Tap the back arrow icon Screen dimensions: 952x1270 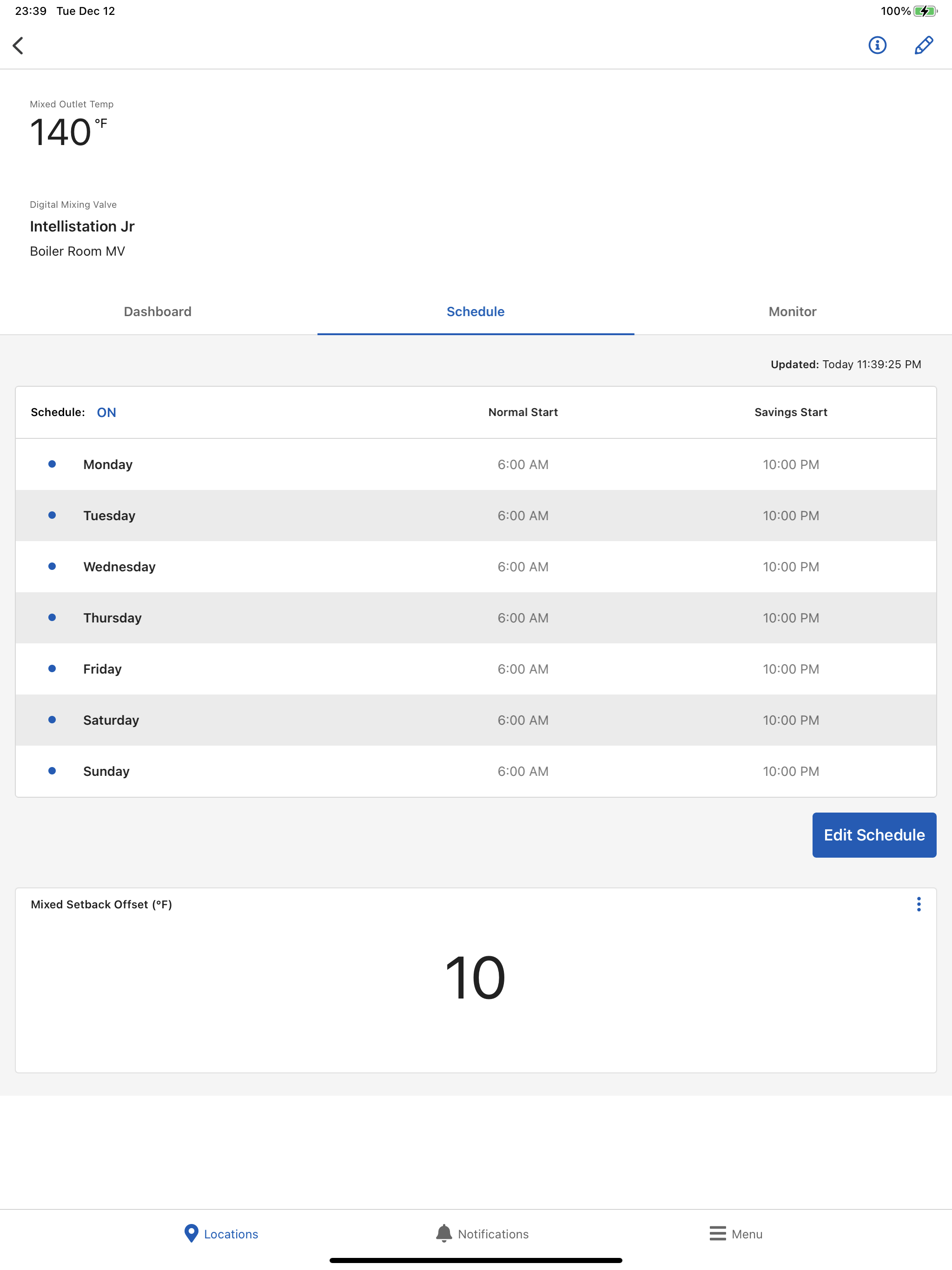point(18,46)
